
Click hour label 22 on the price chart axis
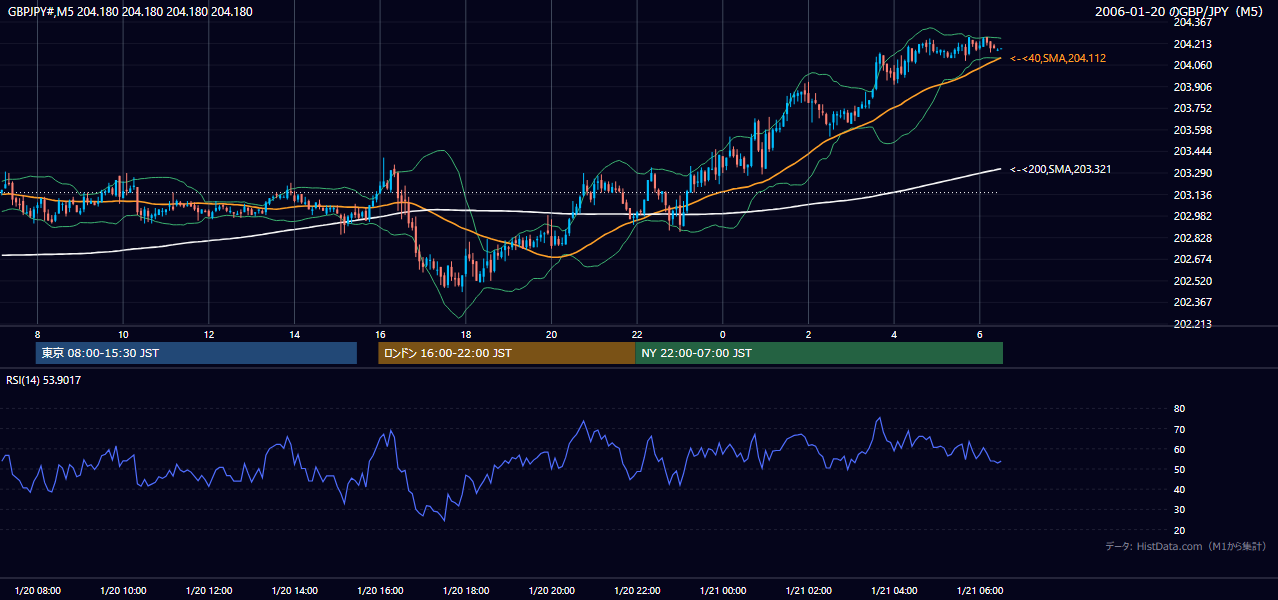[637, 334]
